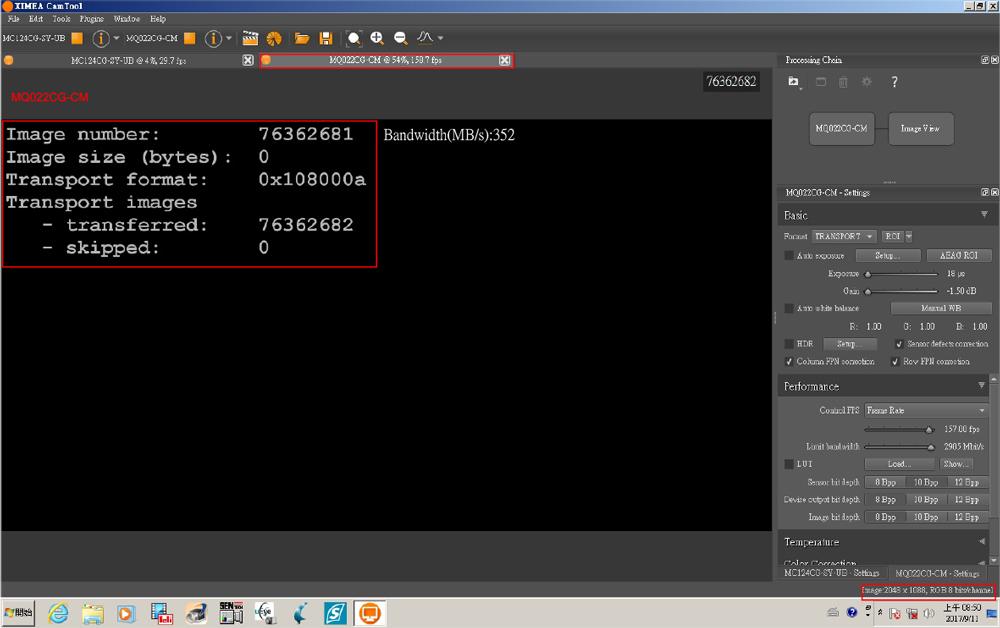Undock the MQ022CG-CM Settings panel

click(985, 193)
